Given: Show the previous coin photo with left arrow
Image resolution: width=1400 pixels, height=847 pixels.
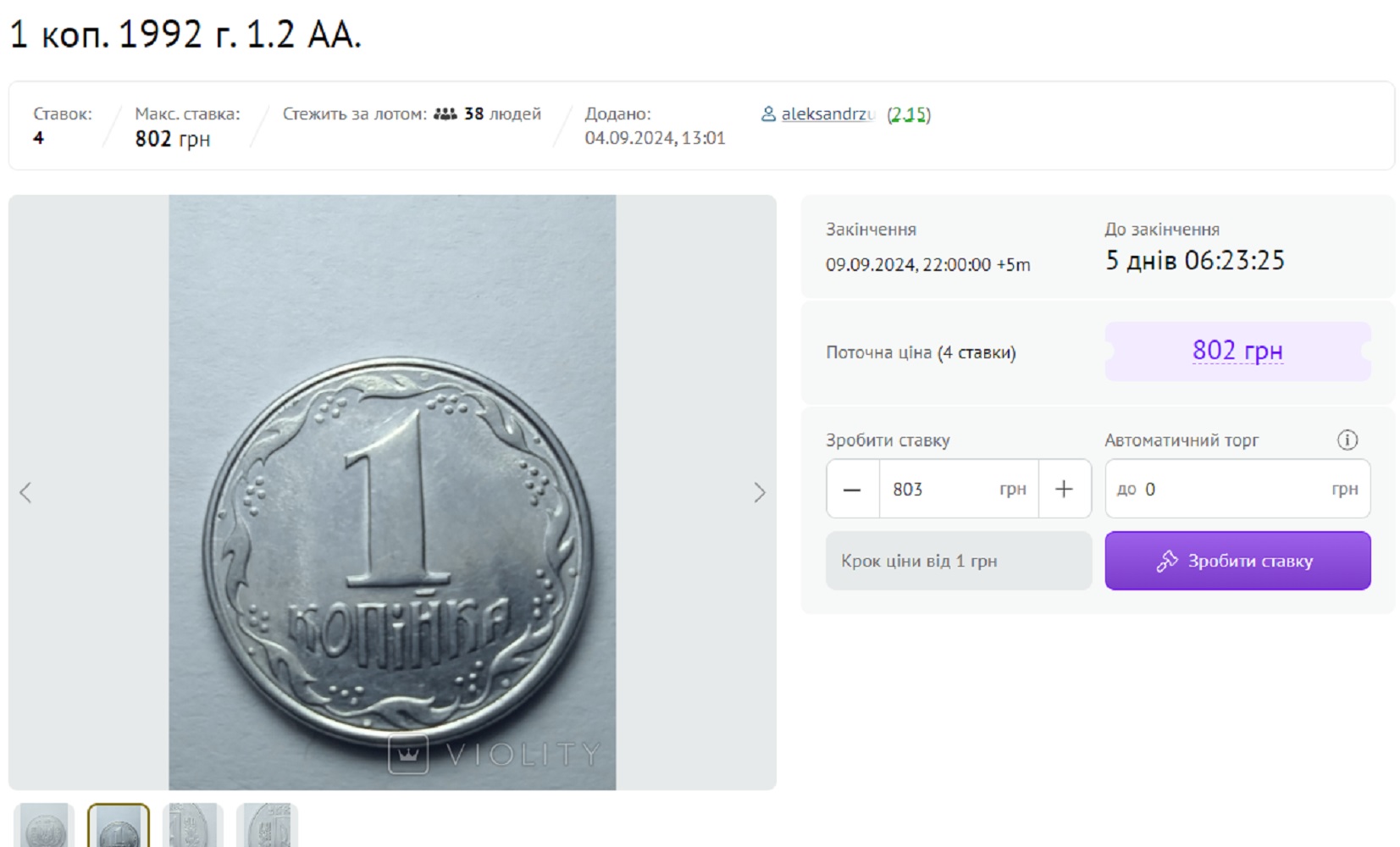Looking at the screenshot, I should [25, 493].
